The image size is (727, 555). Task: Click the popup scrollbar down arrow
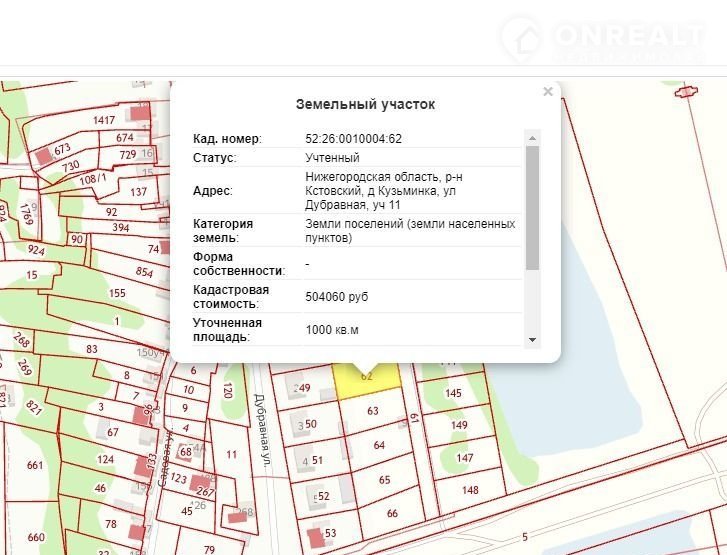[x=532, y=340]
